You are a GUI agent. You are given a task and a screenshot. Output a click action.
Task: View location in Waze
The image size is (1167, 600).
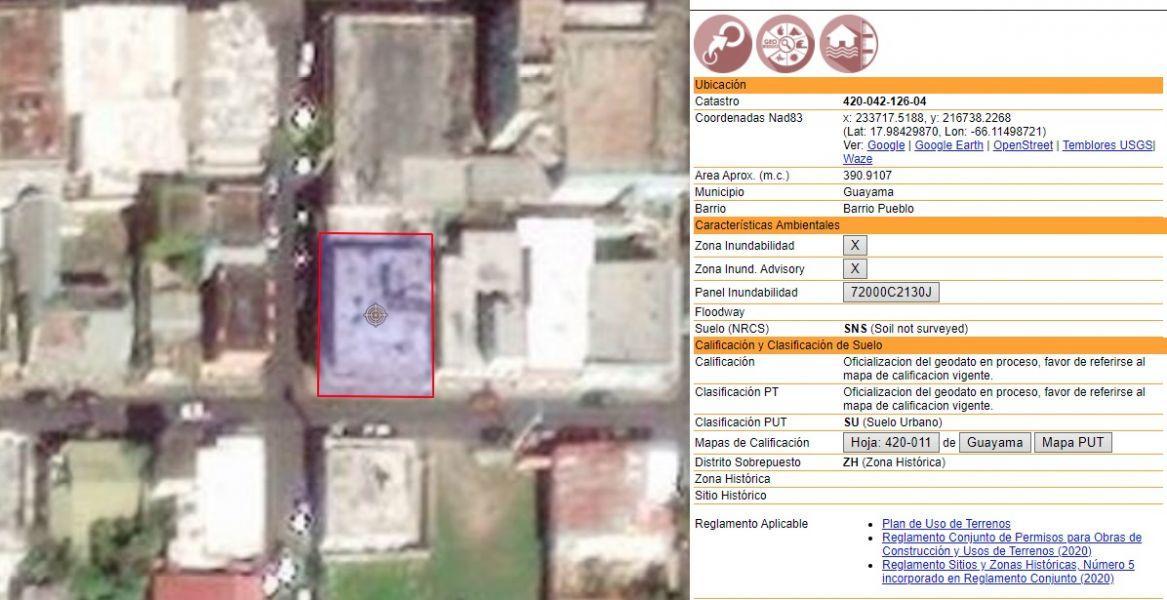point(857,159)
